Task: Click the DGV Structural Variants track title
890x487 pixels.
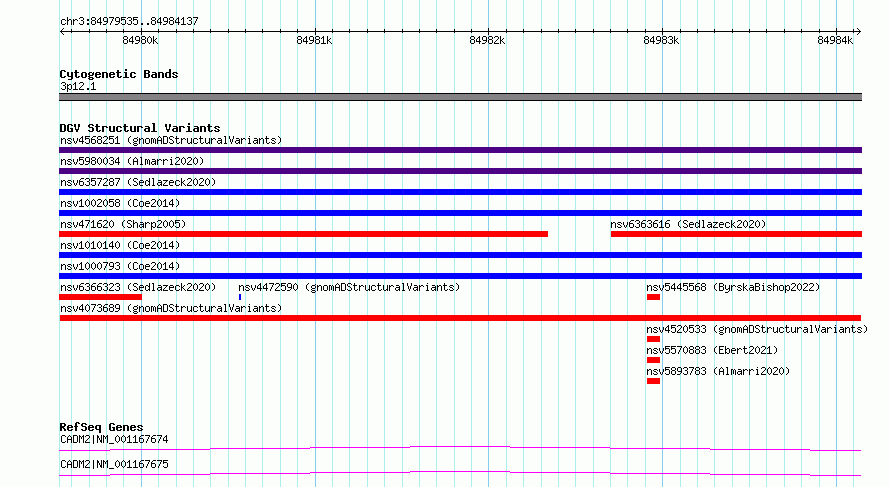Action: 140,128
